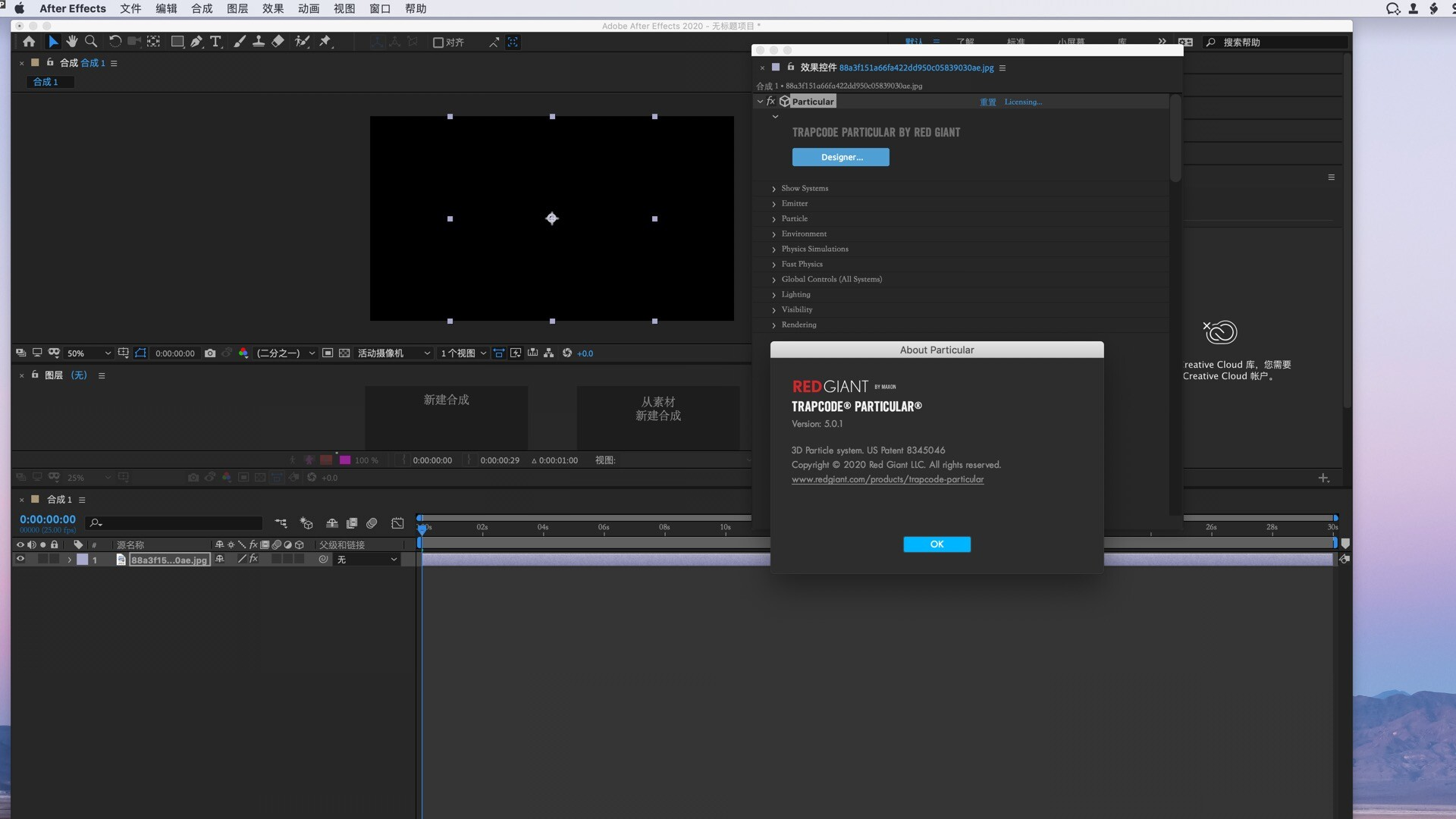Toggle layer visibility eye for 88a3f15...0ae.jpg
The image size is (1456, 819).
tap(20, 560)
